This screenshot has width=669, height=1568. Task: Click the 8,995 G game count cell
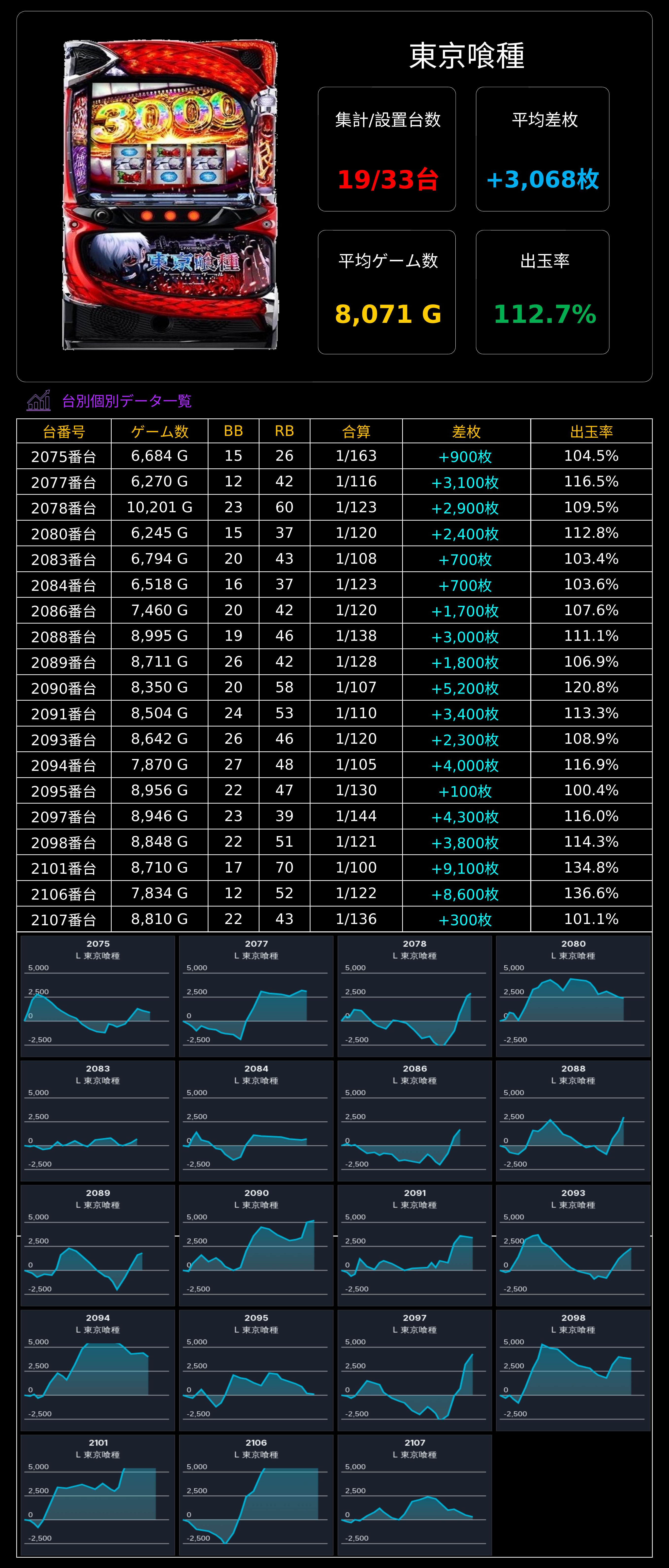(x=160, y=636)
